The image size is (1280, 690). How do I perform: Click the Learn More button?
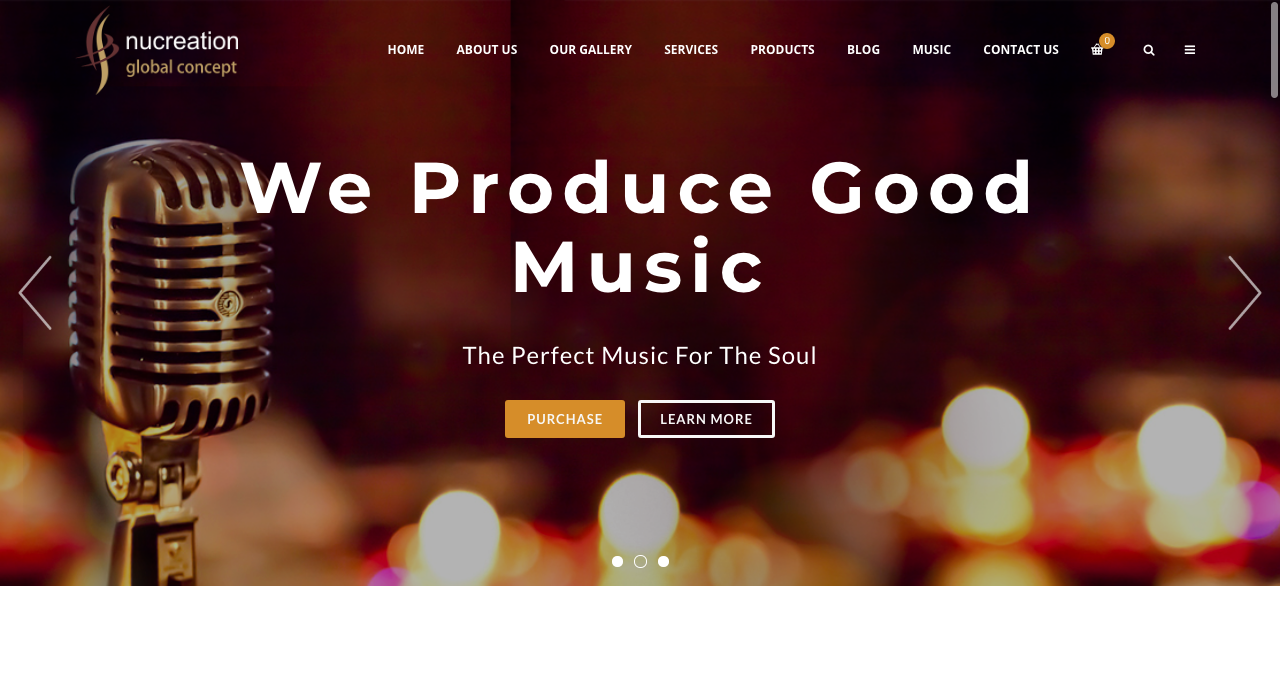click(x=706, y=419)
